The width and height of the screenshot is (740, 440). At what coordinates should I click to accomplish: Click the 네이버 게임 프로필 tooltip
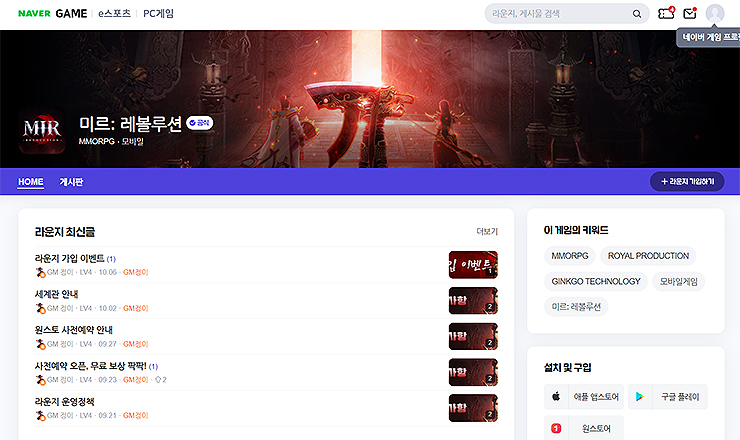[x=708, y=37]
